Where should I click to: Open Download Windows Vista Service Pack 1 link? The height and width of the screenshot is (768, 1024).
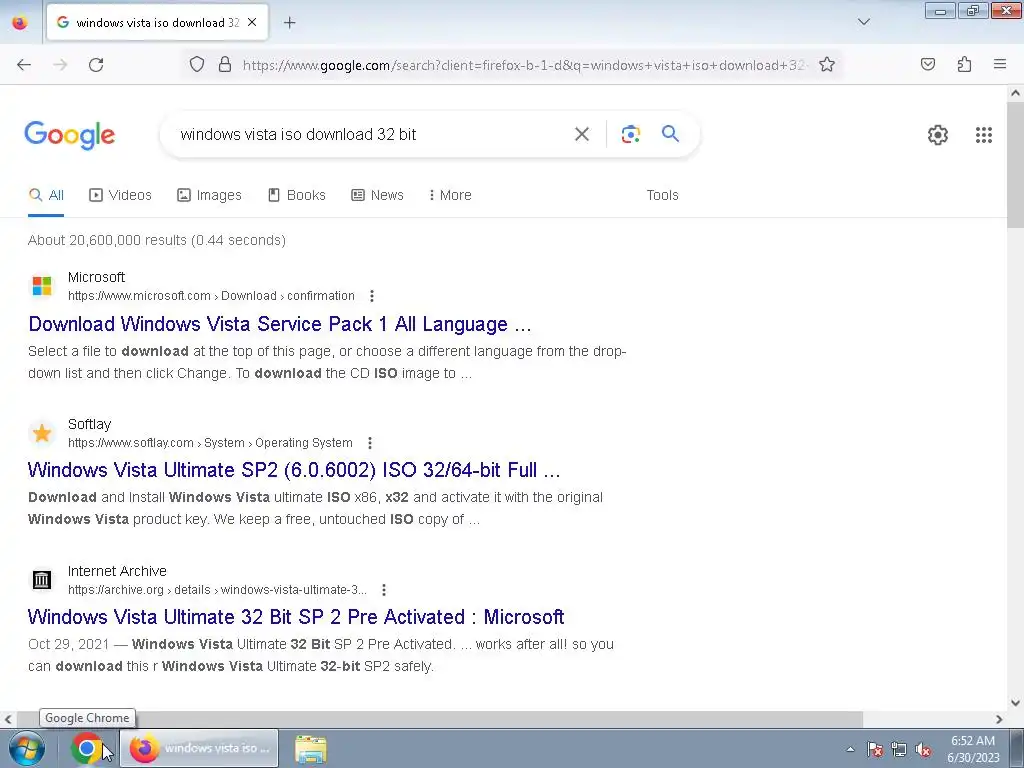click(280, 324)
